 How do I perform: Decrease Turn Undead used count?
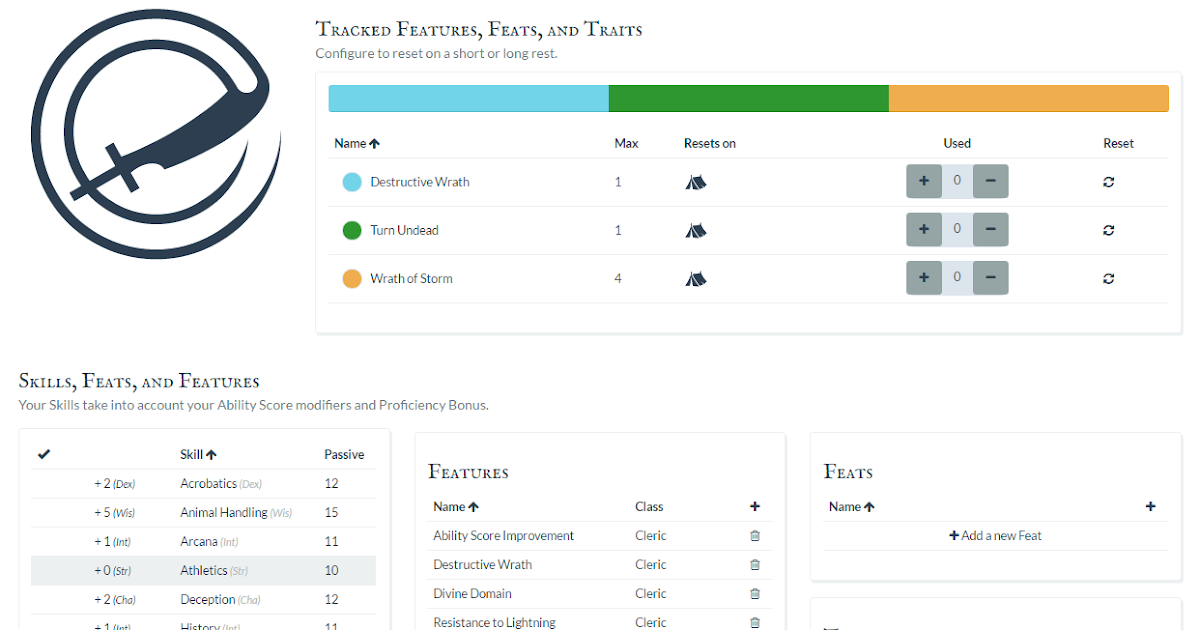[990, 230]
